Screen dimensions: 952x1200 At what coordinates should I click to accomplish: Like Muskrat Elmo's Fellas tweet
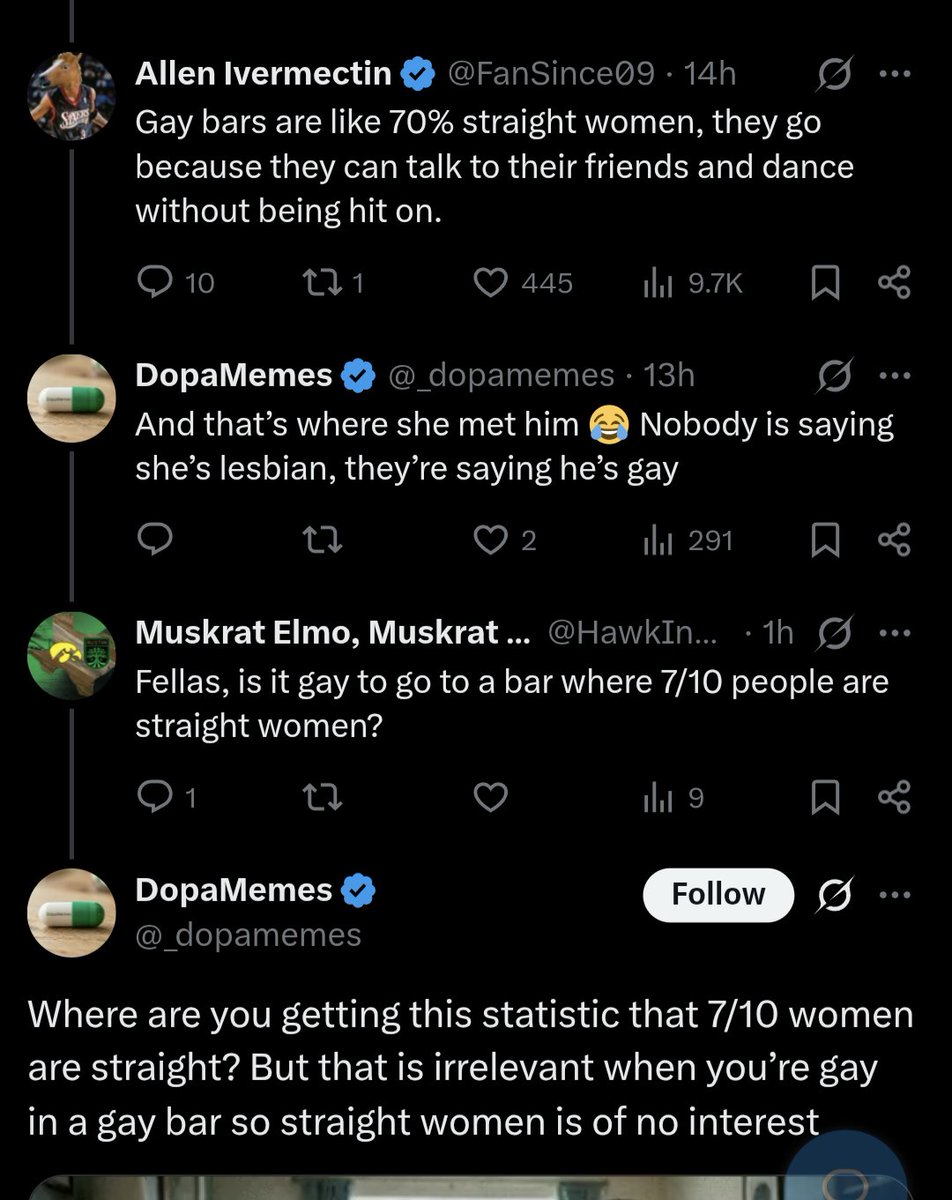[x=490, y=798]
